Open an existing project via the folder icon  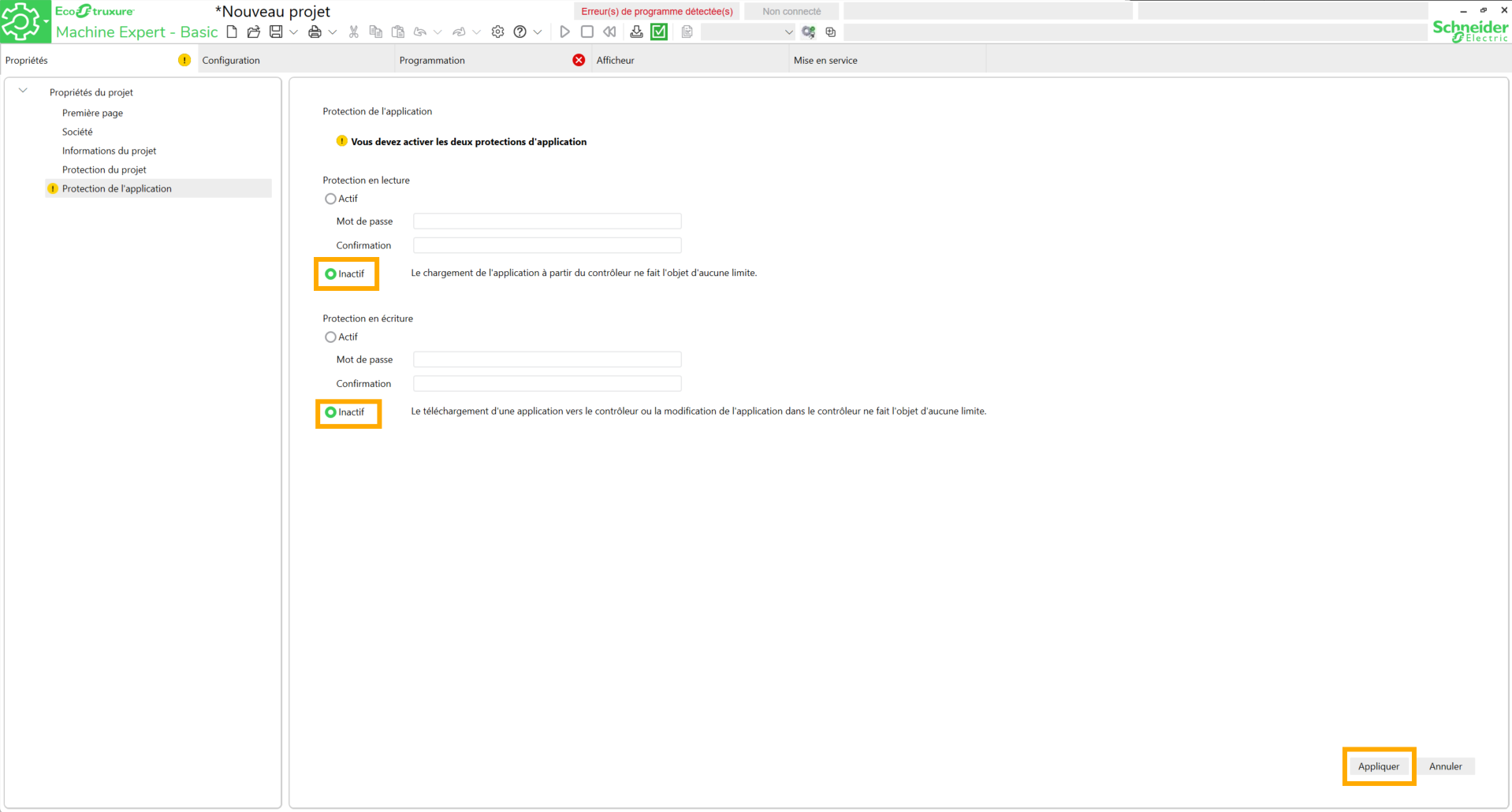(254, 32)
